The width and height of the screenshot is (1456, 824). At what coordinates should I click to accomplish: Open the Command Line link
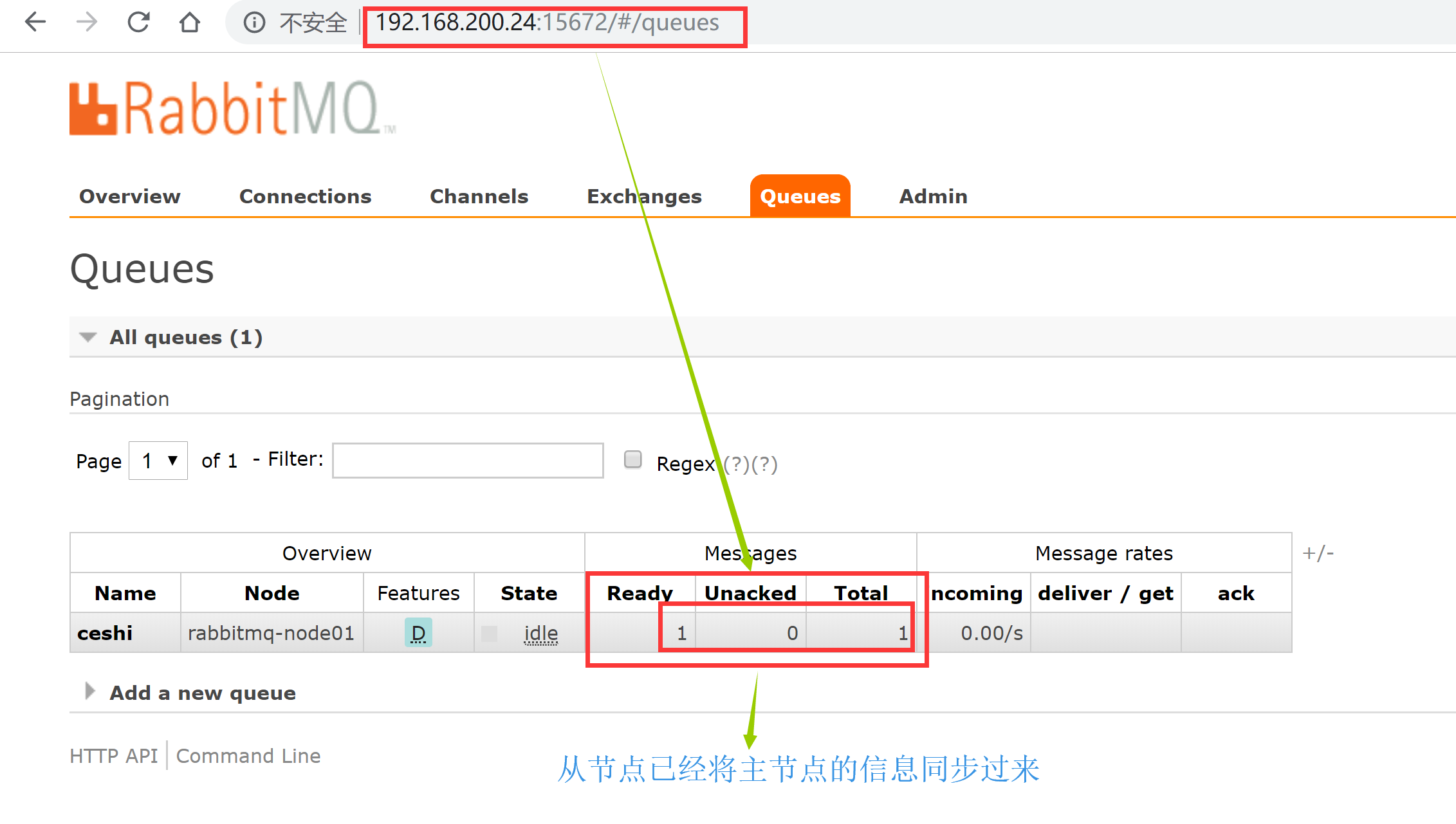[248, 756]
